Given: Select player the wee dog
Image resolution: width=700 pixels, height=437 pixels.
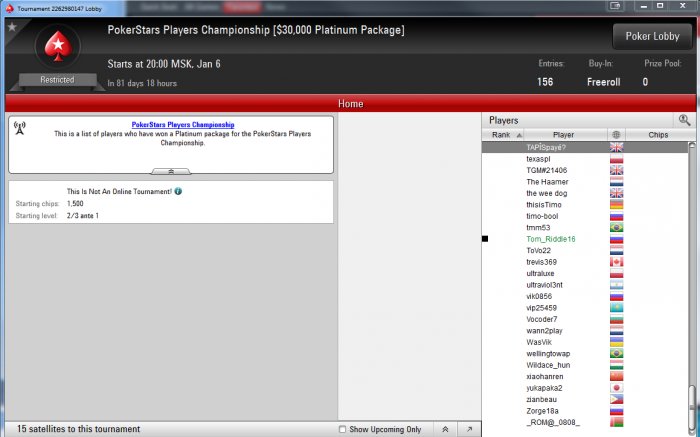Looking at the screenshot, I should click(546, 193).
